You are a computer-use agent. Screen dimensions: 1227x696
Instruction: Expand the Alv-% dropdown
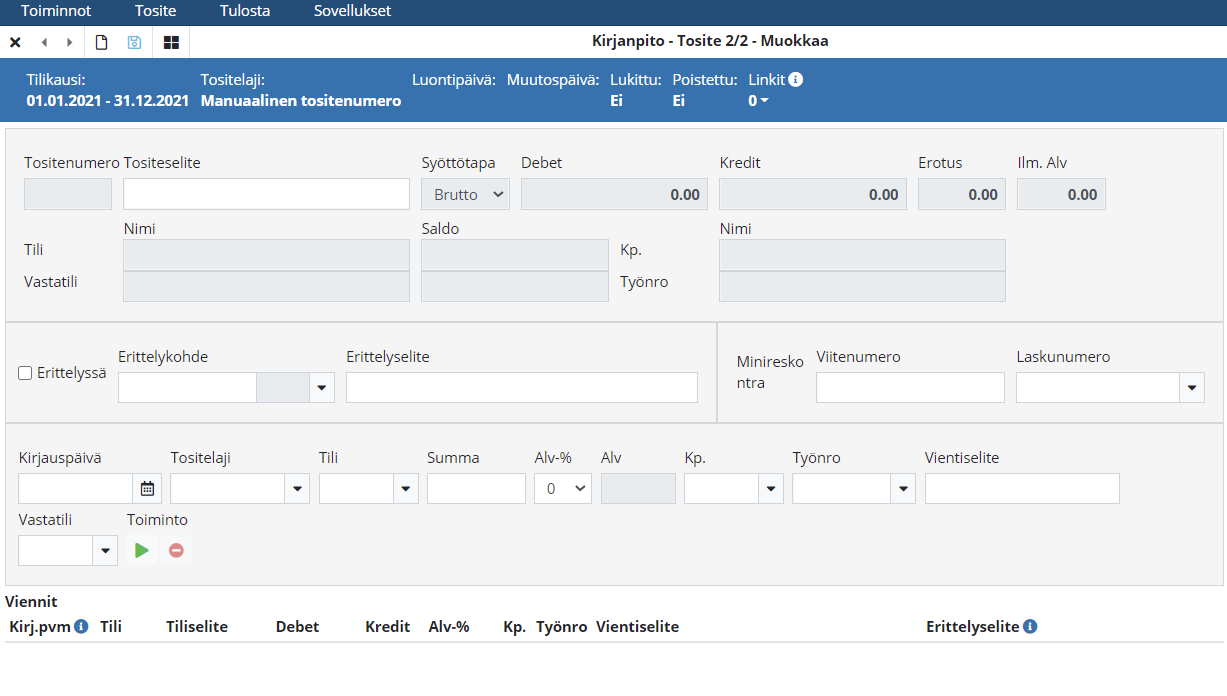563,488
